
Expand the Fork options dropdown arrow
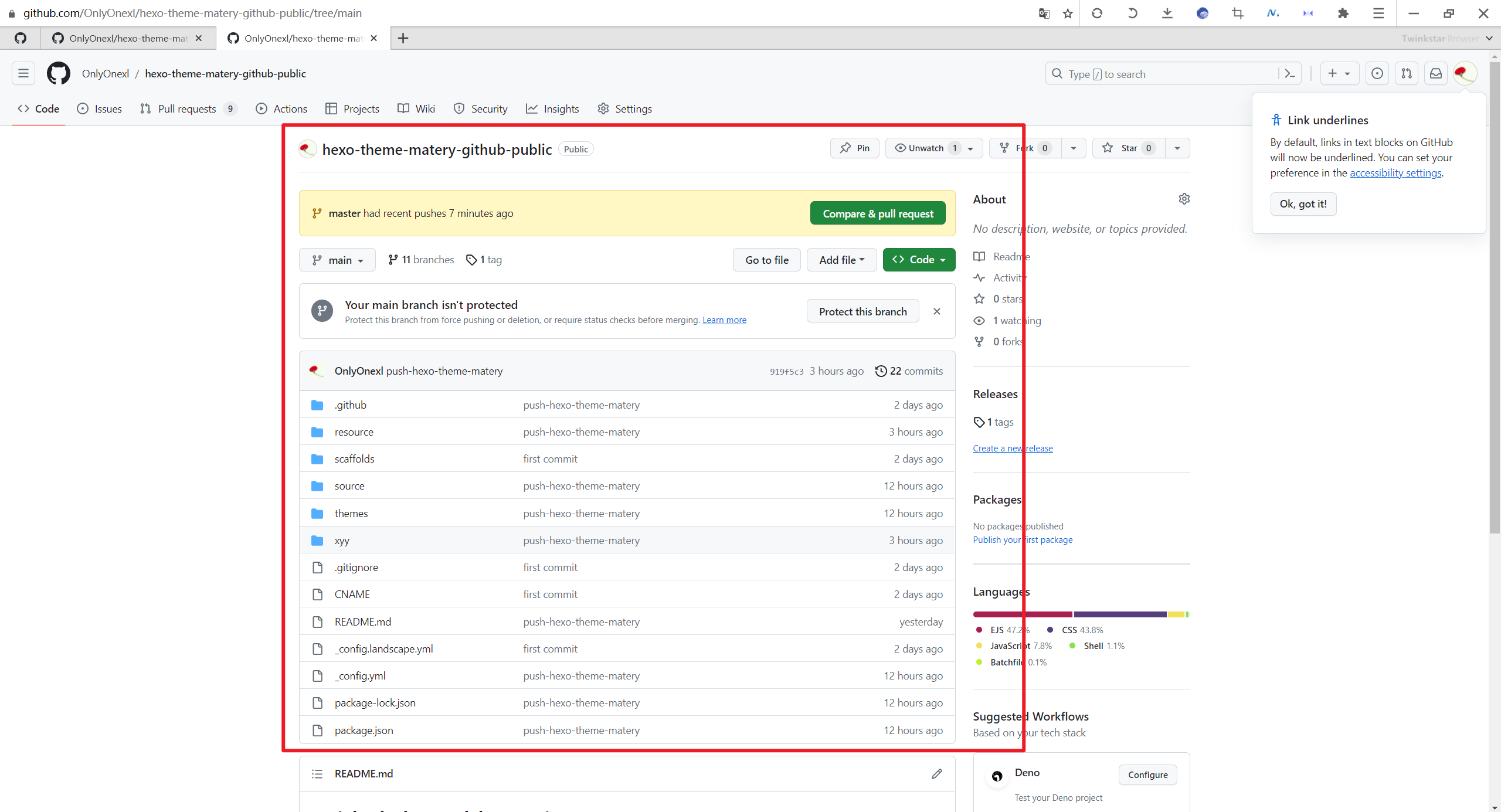coord(1074,148)
